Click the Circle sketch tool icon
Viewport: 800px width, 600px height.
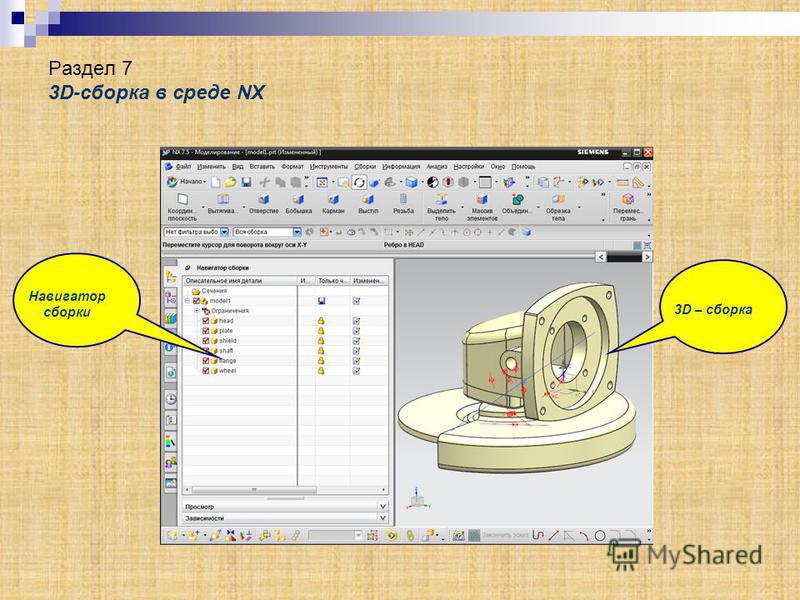600,536
